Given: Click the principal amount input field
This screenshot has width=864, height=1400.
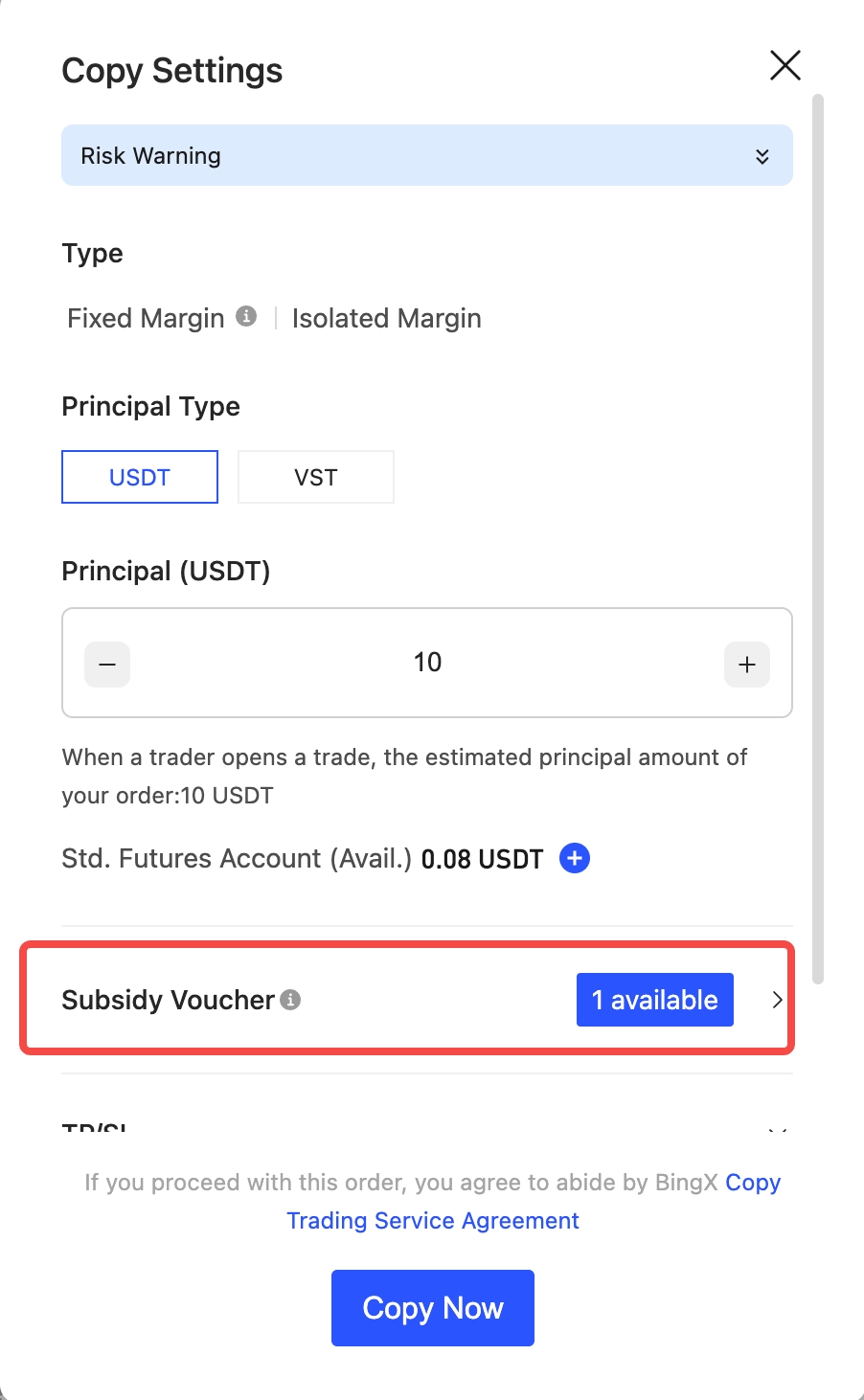Looking at the screenshot, I should coord(427,663).
